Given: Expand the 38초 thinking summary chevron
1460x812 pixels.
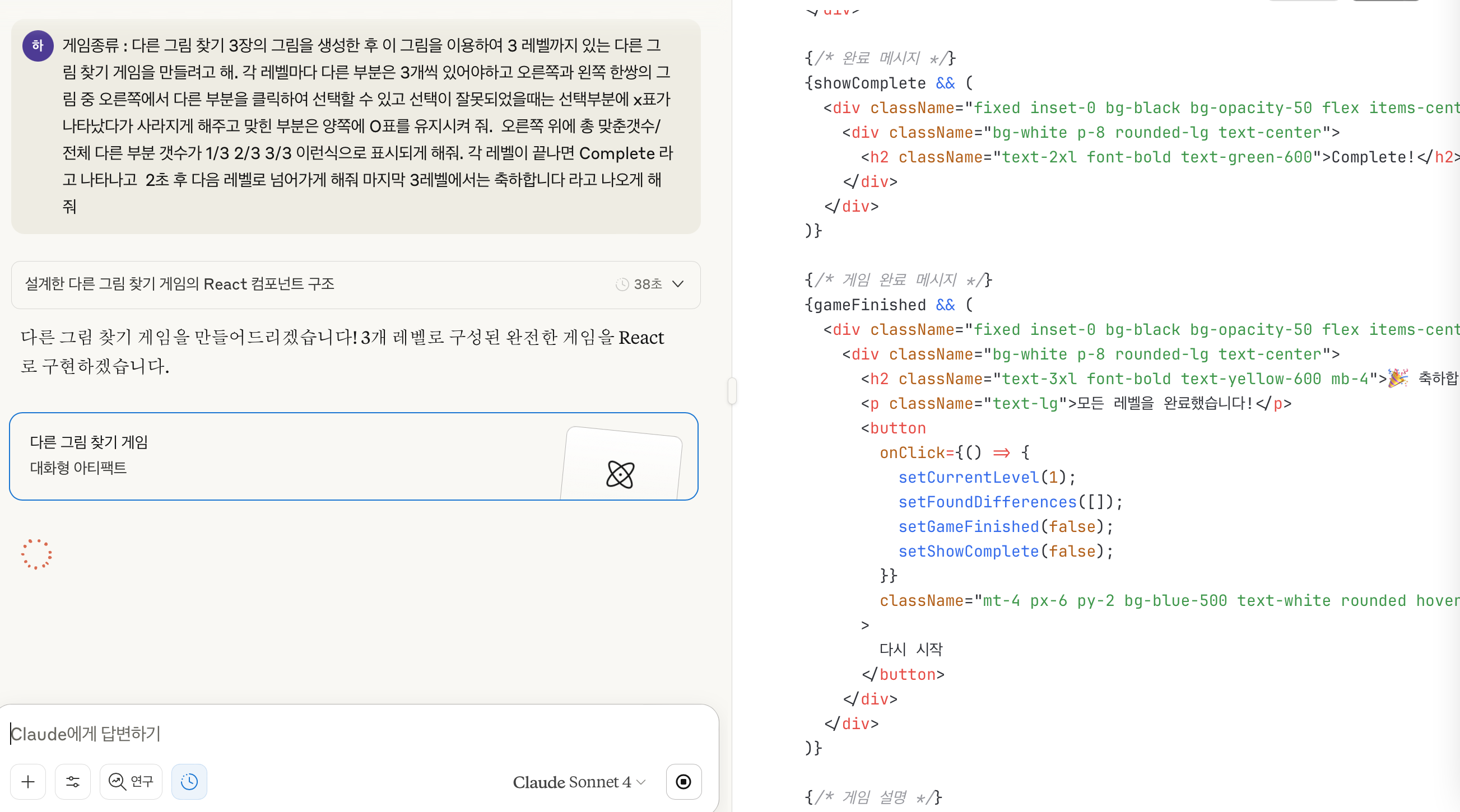Looking at the screenshot, I should click(x=678, y=284).
